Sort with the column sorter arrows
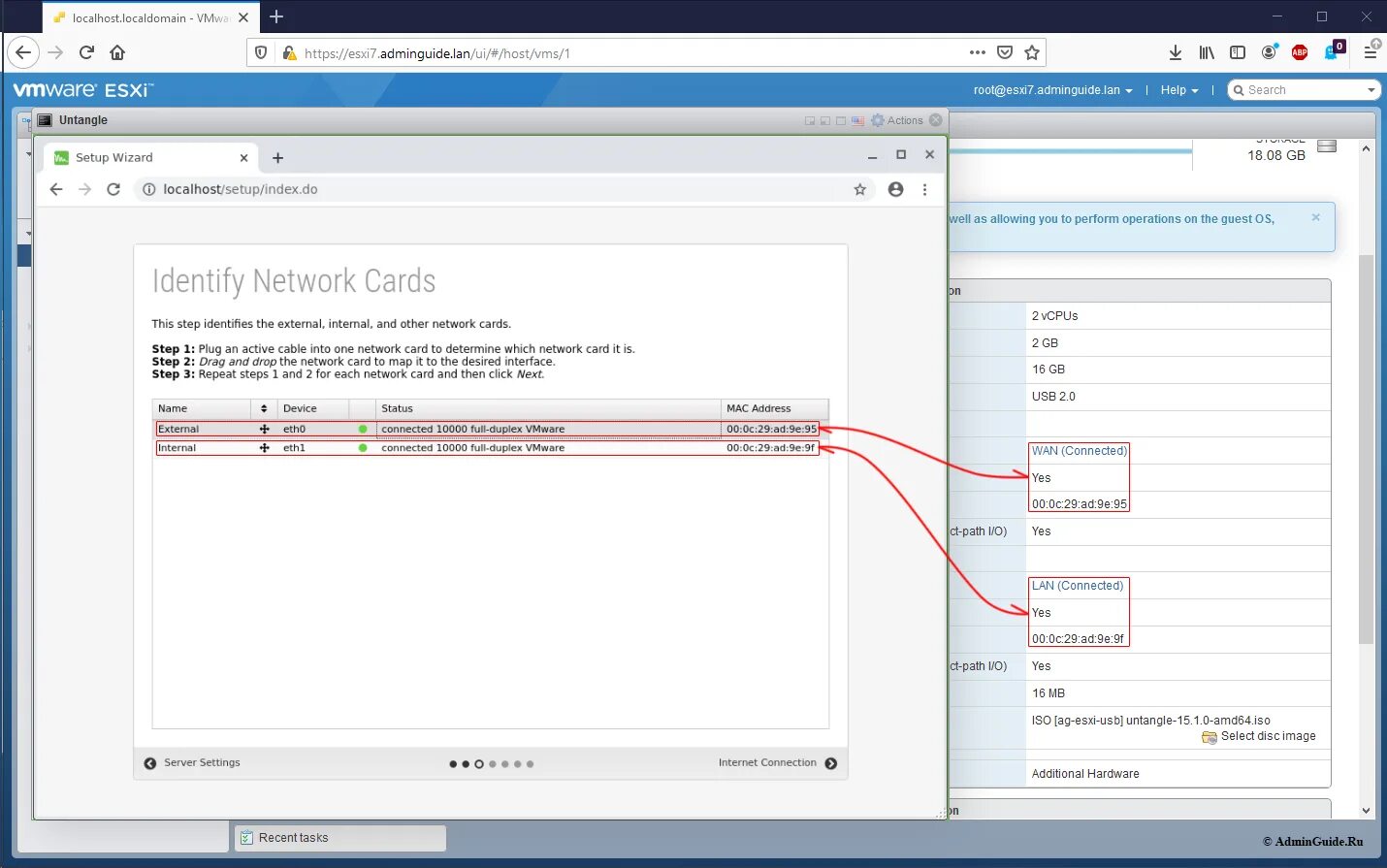The image size is (1387, 868). [264, 408]
